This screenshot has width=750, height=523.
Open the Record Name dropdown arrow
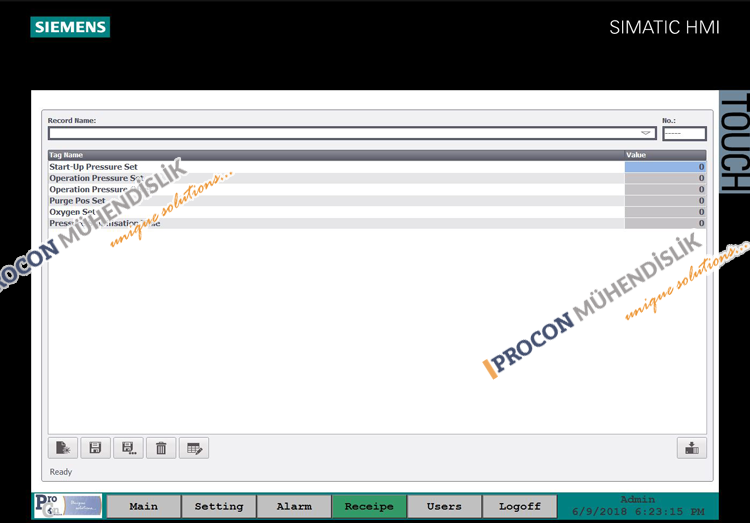tap(646, 133)
